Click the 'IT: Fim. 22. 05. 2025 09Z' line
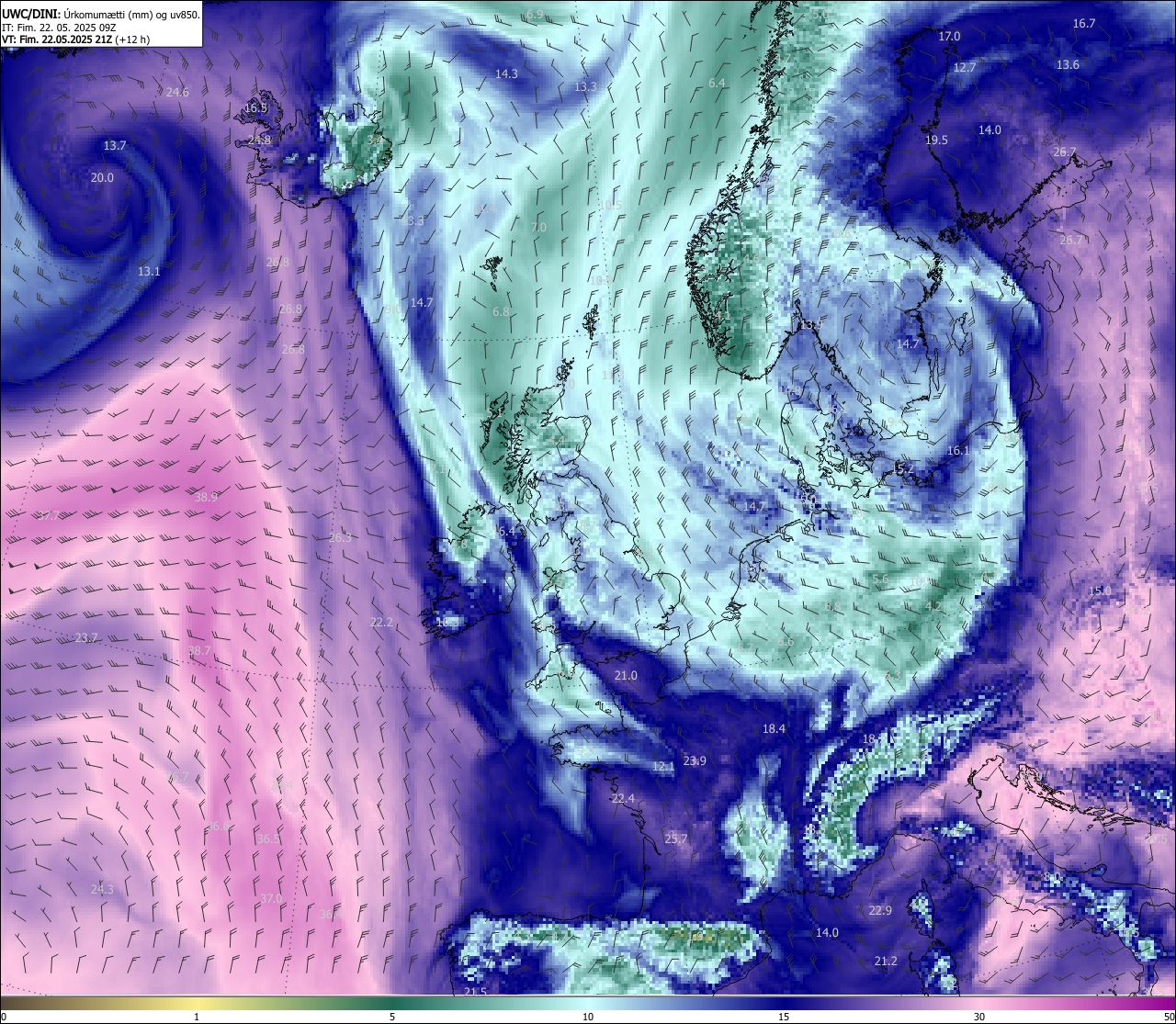Viewport: 1176px width, 1024px height. 57,27
